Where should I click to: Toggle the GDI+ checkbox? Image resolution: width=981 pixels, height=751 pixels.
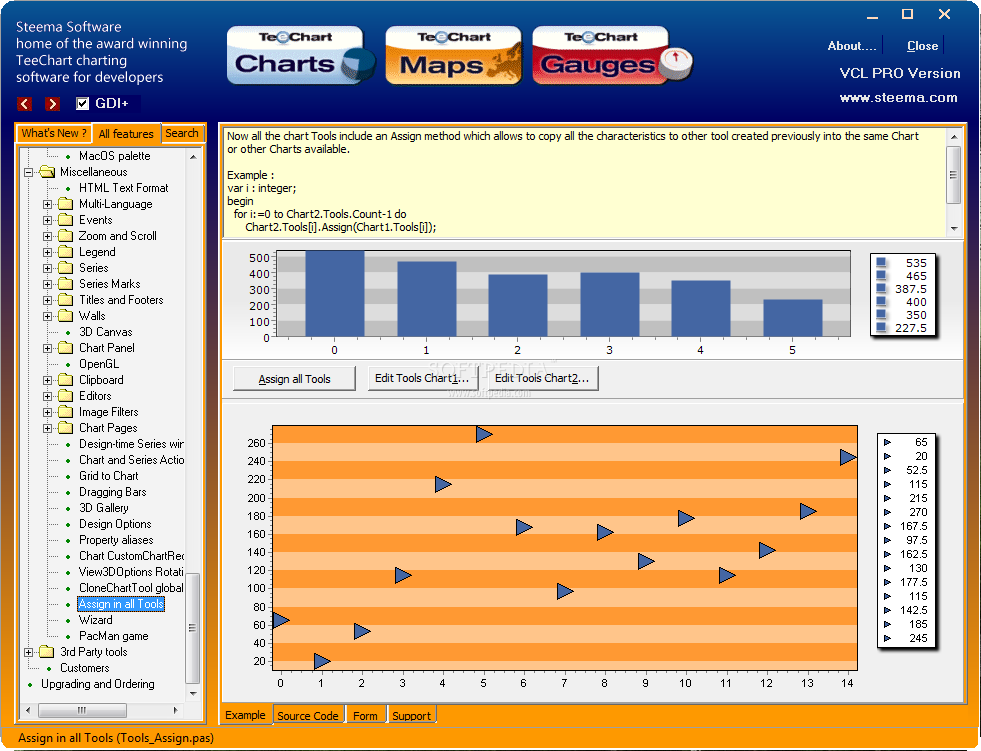point(83,103)
